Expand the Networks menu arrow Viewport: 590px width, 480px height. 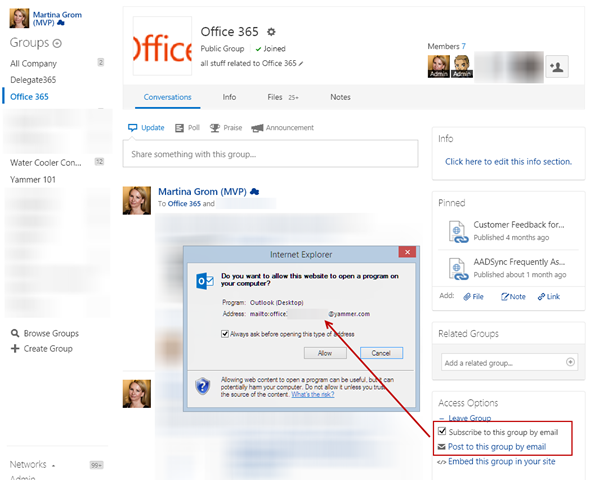pyautogui.click(x=53, y=466)
